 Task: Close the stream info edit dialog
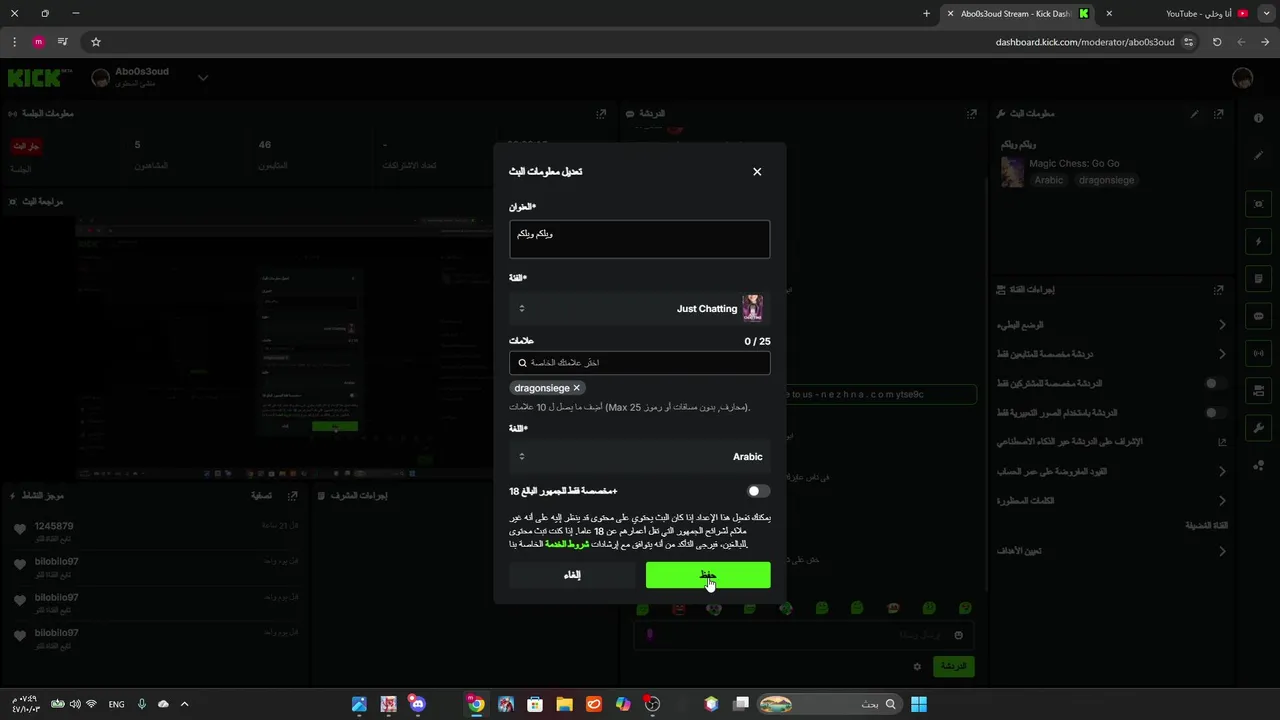tap(757, 172)
